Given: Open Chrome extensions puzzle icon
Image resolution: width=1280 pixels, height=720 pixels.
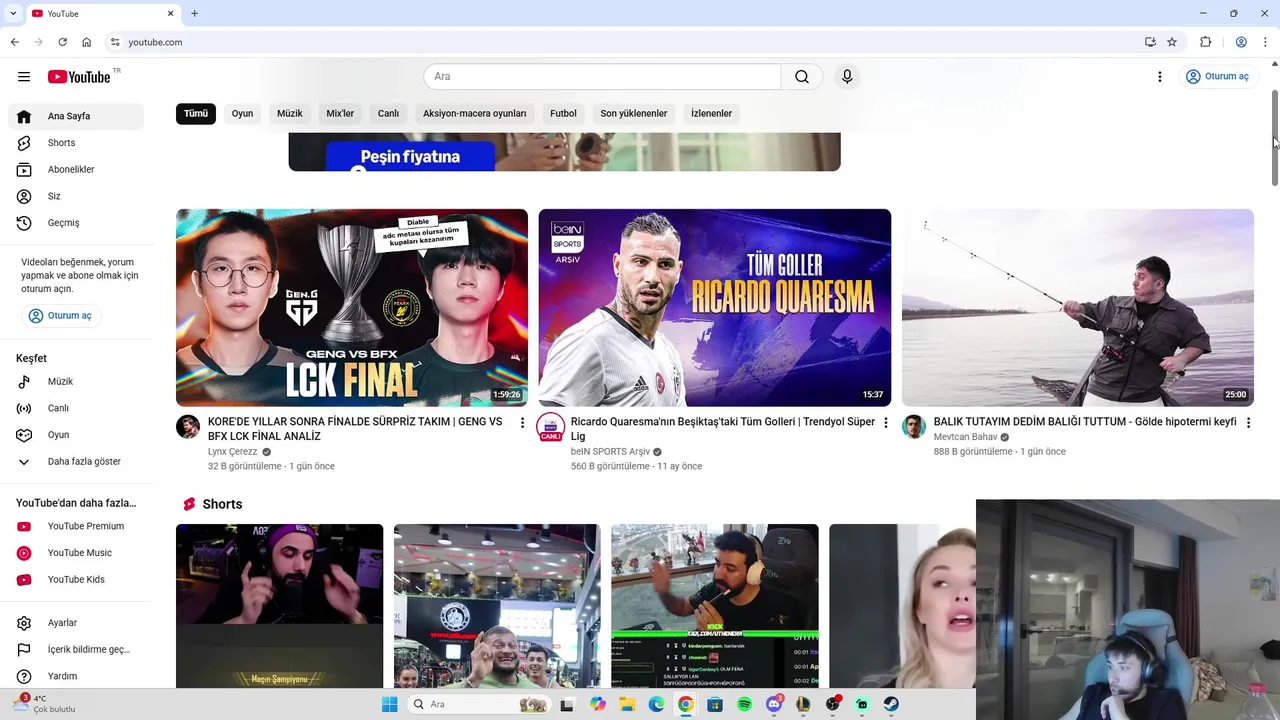Looking at the screenshot, I should tap(1205, 42).
